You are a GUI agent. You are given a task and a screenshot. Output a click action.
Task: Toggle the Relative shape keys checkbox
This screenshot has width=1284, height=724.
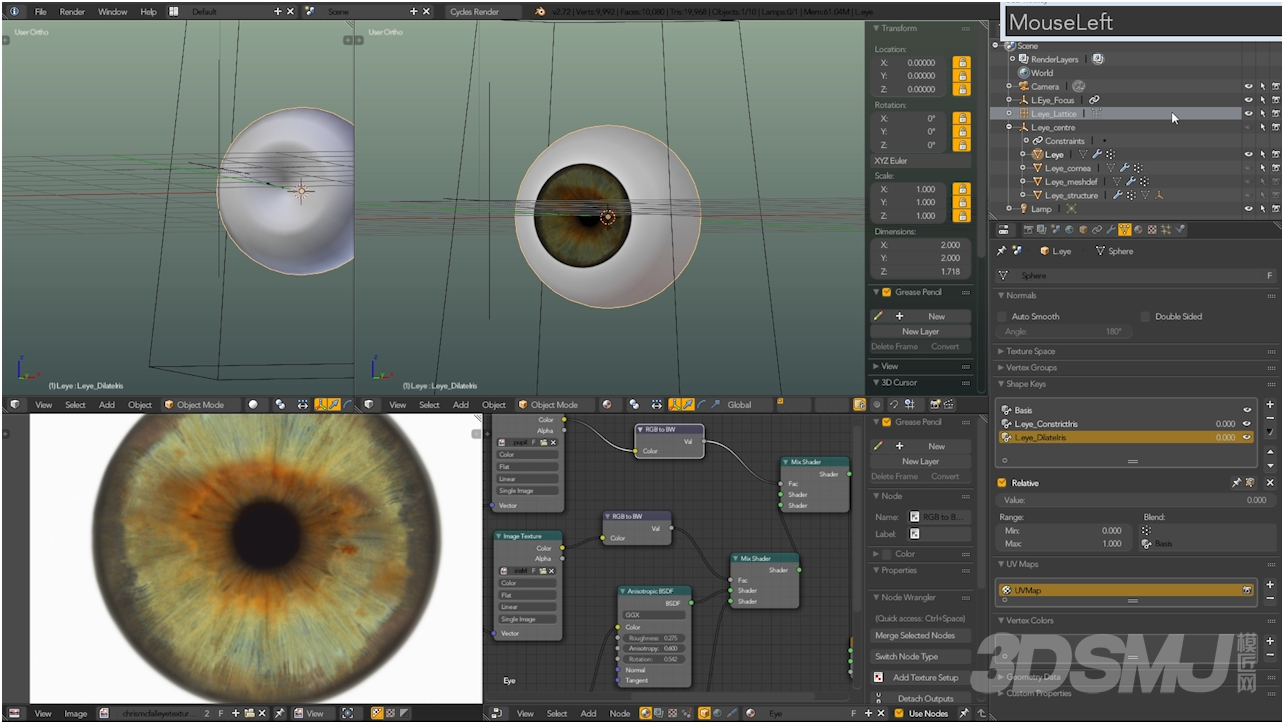(x=1003, y=483)
